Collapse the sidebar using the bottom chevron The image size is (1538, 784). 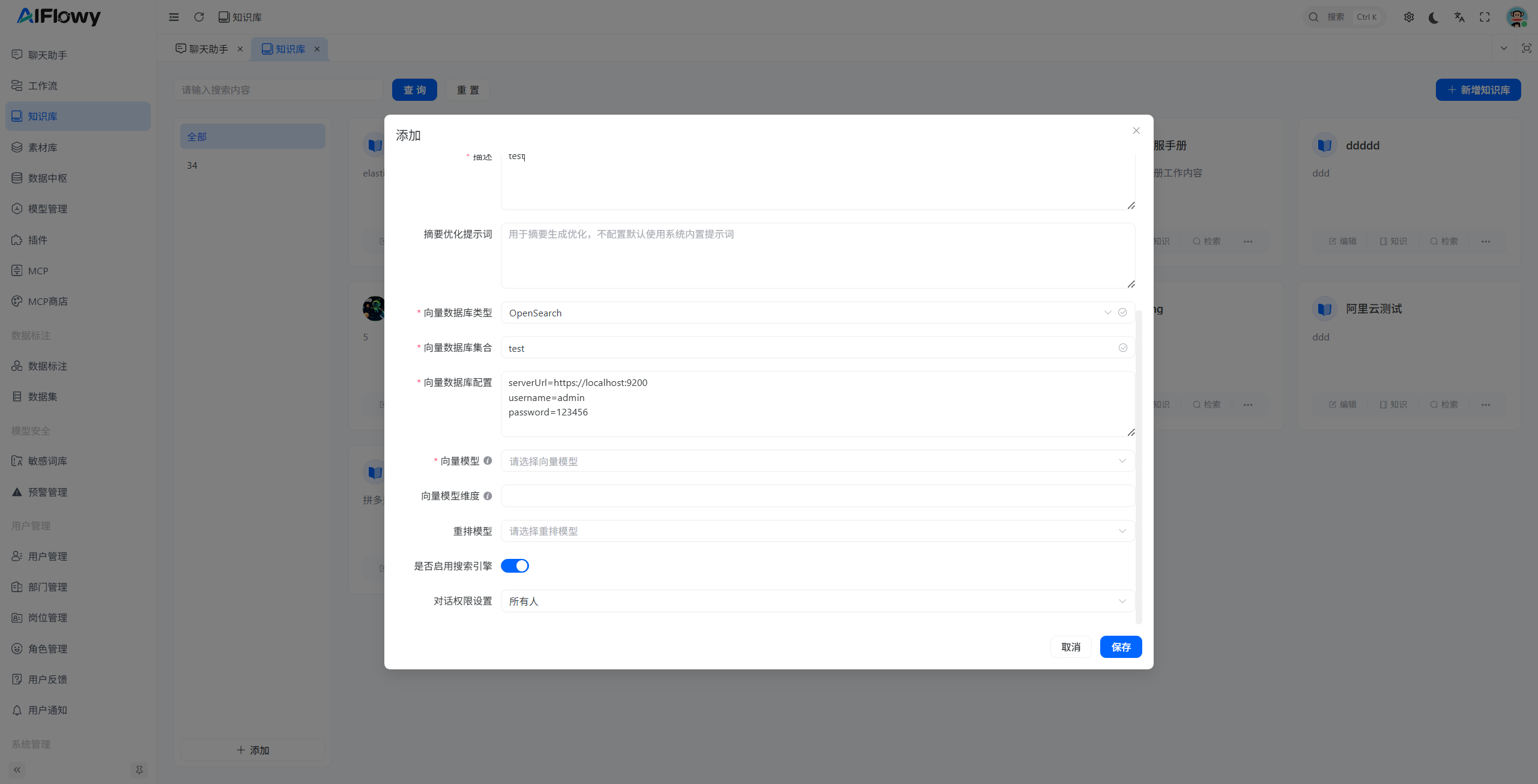point(17,770)
